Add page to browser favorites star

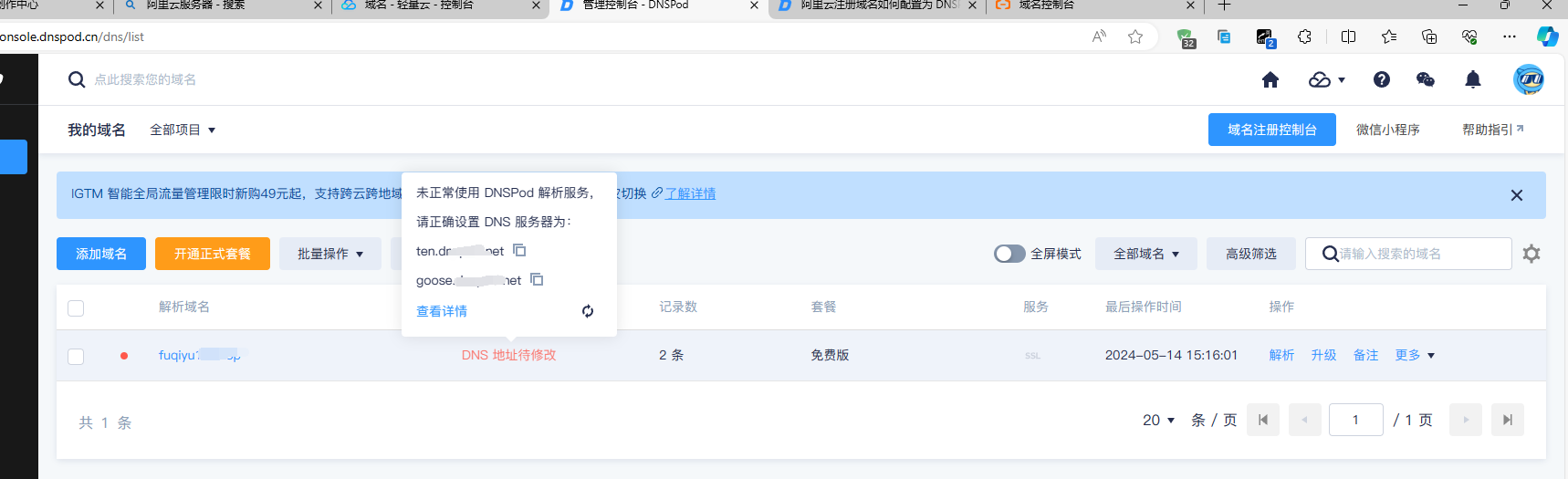tap(1135, 36)
